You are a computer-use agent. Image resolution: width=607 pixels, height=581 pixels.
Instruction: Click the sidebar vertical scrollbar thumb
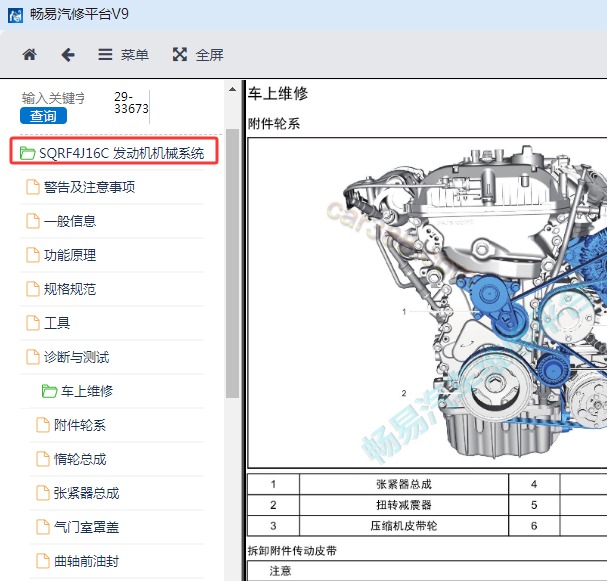(x=232, y=263)
